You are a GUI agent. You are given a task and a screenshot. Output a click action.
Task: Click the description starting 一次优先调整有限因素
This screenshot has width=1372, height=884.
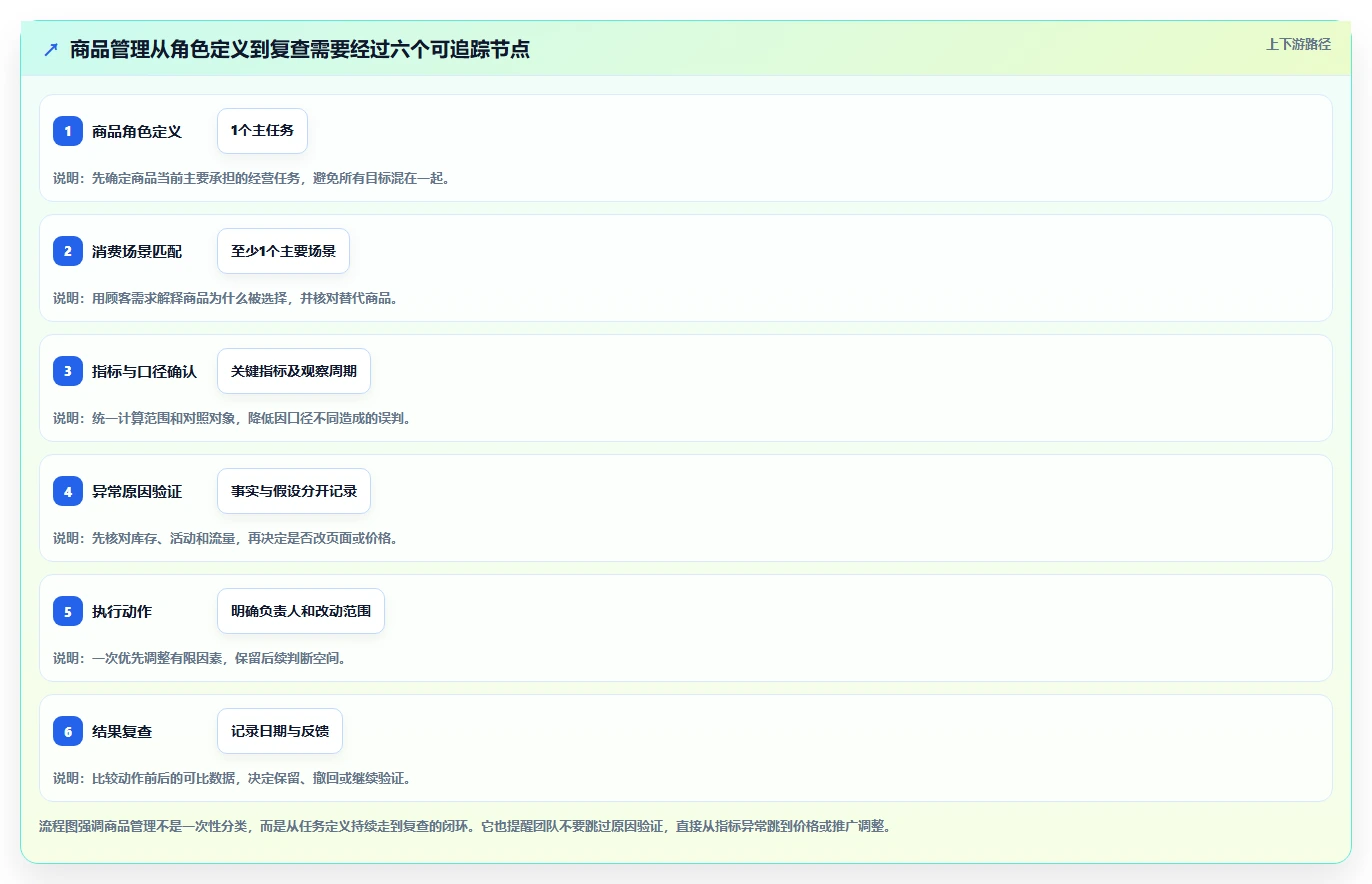[199, 658]
